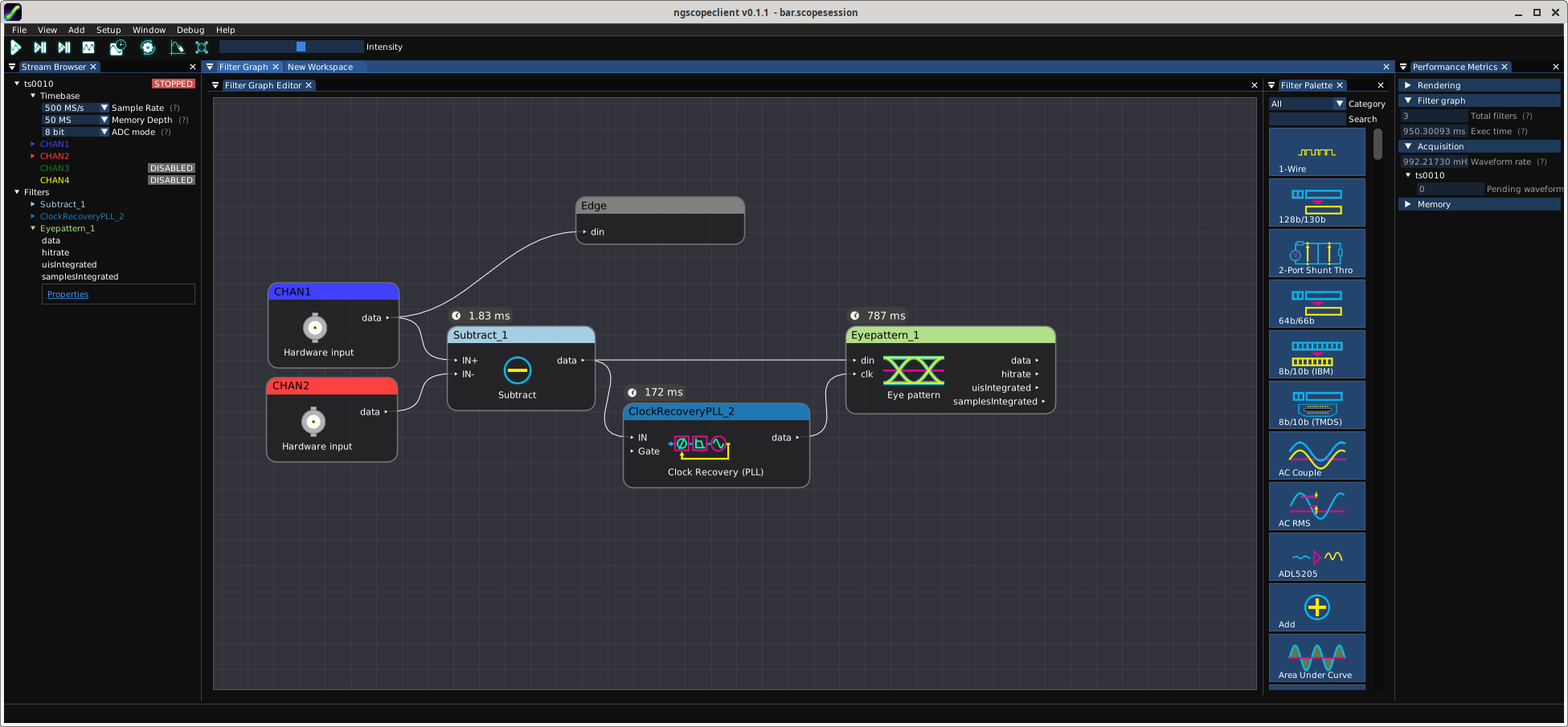
Task: Open the ADC mode dropdown
Action: [104, 132]
